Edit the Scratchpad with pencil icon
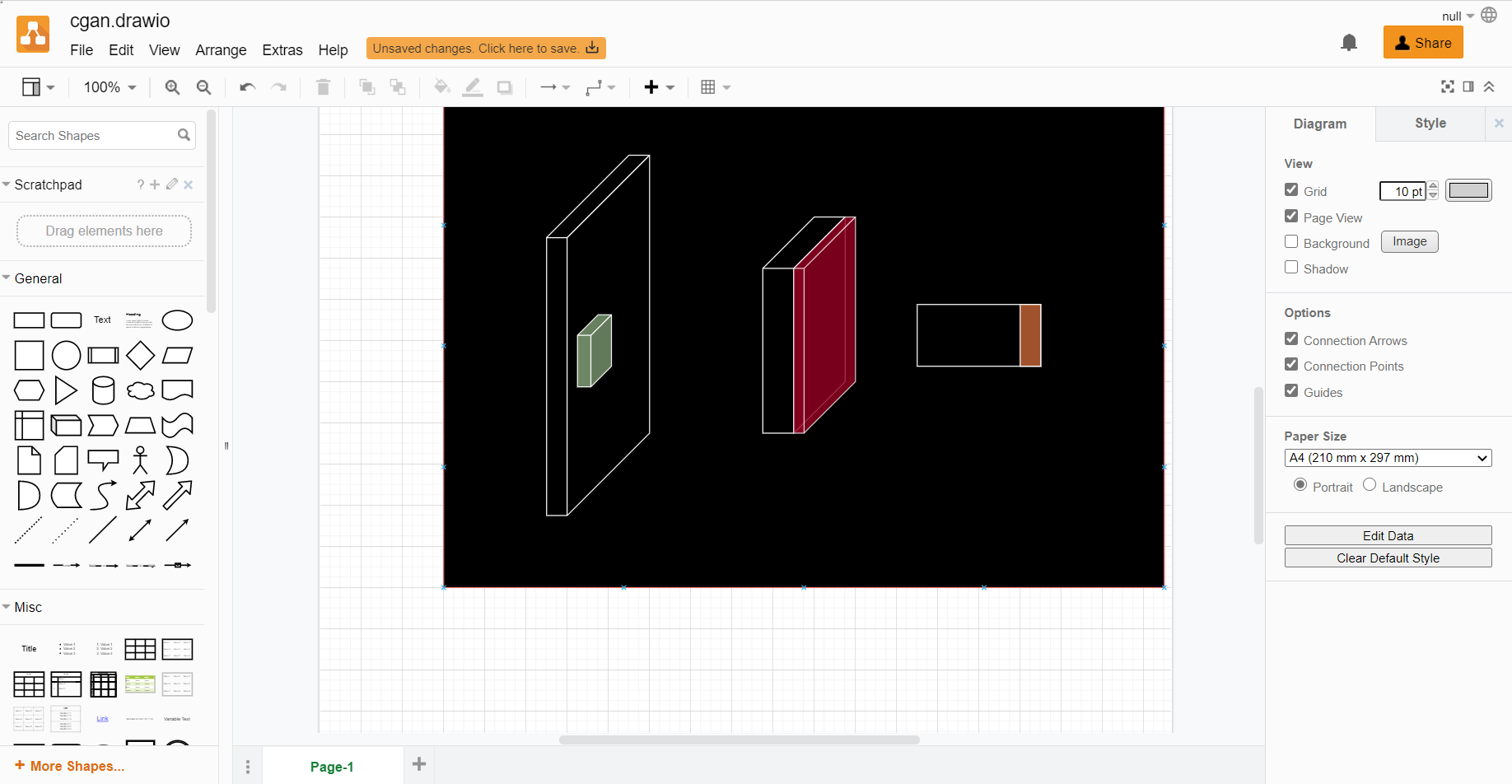The height and width of the screenshot is (784, 1512). click(171, 184)
